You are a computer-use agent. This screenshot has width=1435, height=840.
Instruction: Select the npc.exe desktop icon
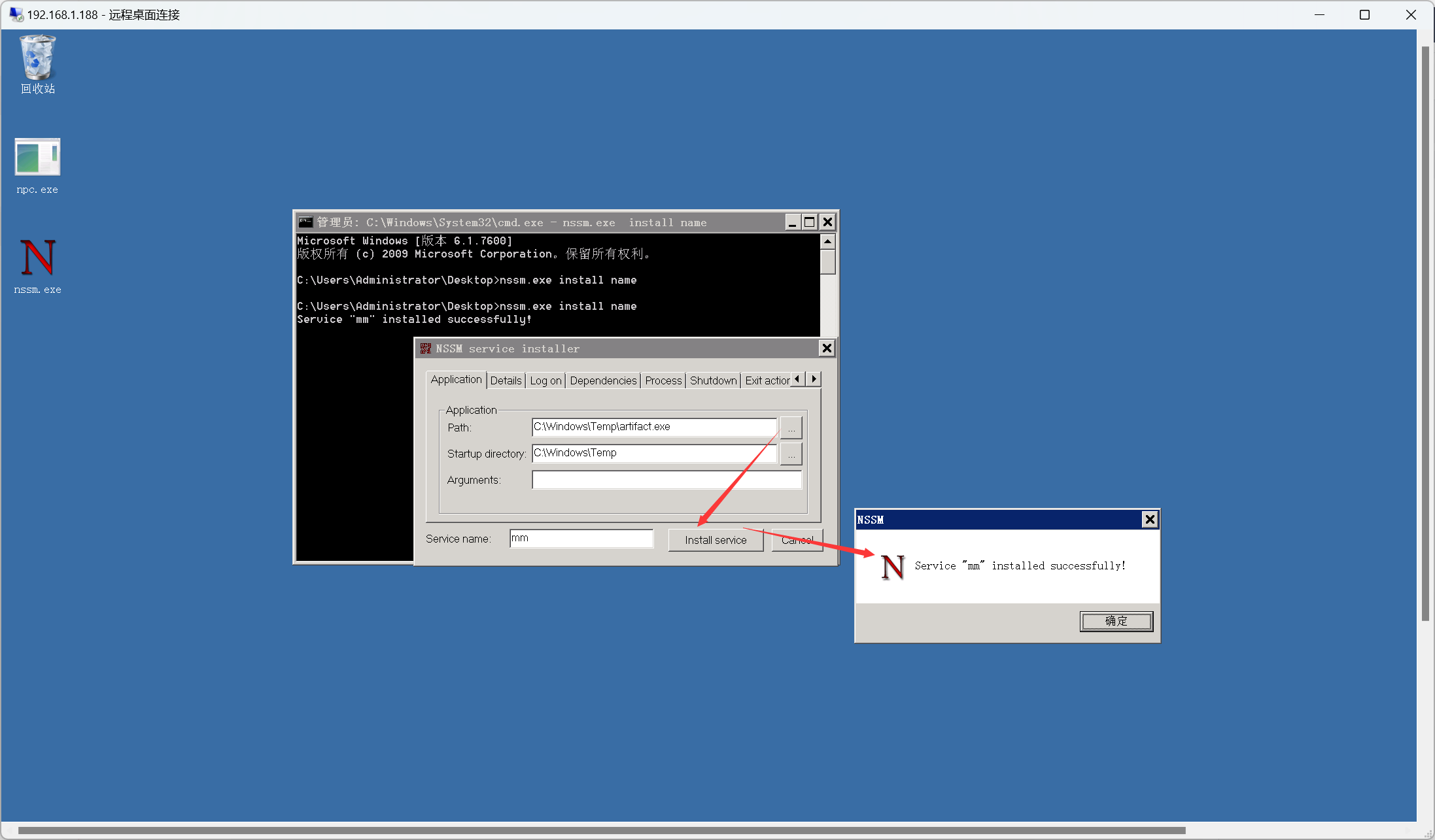pos(37,166)
